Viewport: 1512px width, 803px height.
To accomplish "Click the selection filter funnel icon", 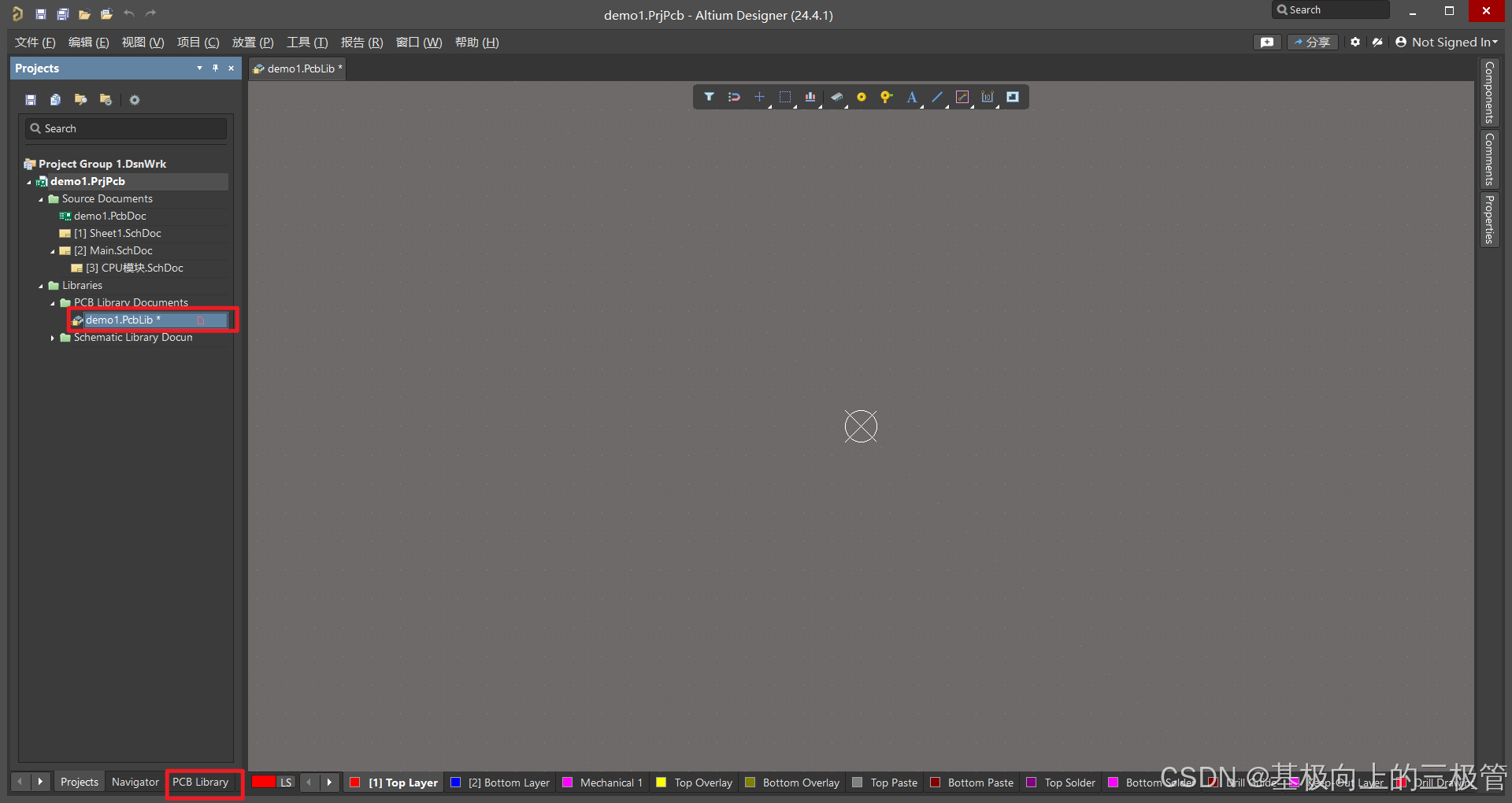I will click(x=709, y=97).
